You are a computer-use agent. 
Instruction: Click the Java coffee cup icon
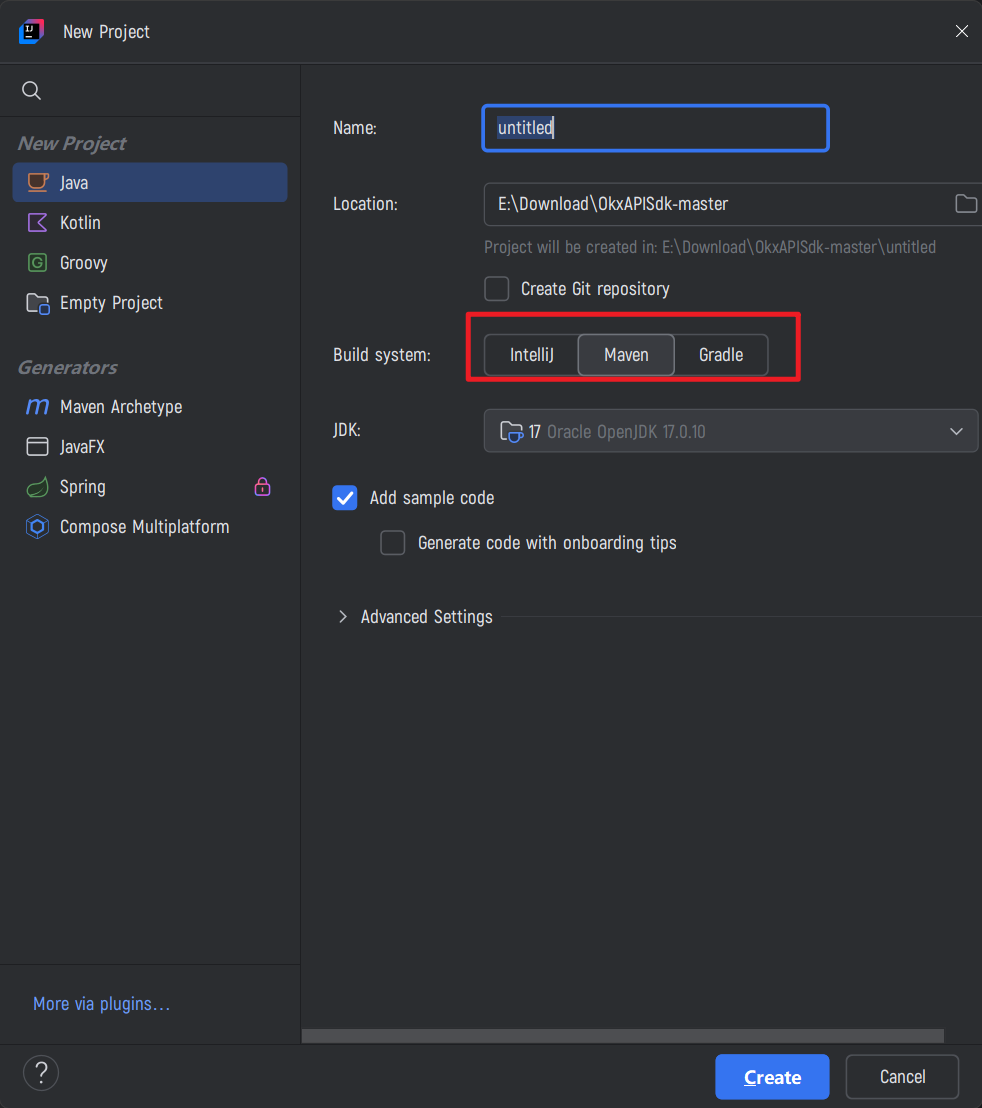tap(37, 182)
